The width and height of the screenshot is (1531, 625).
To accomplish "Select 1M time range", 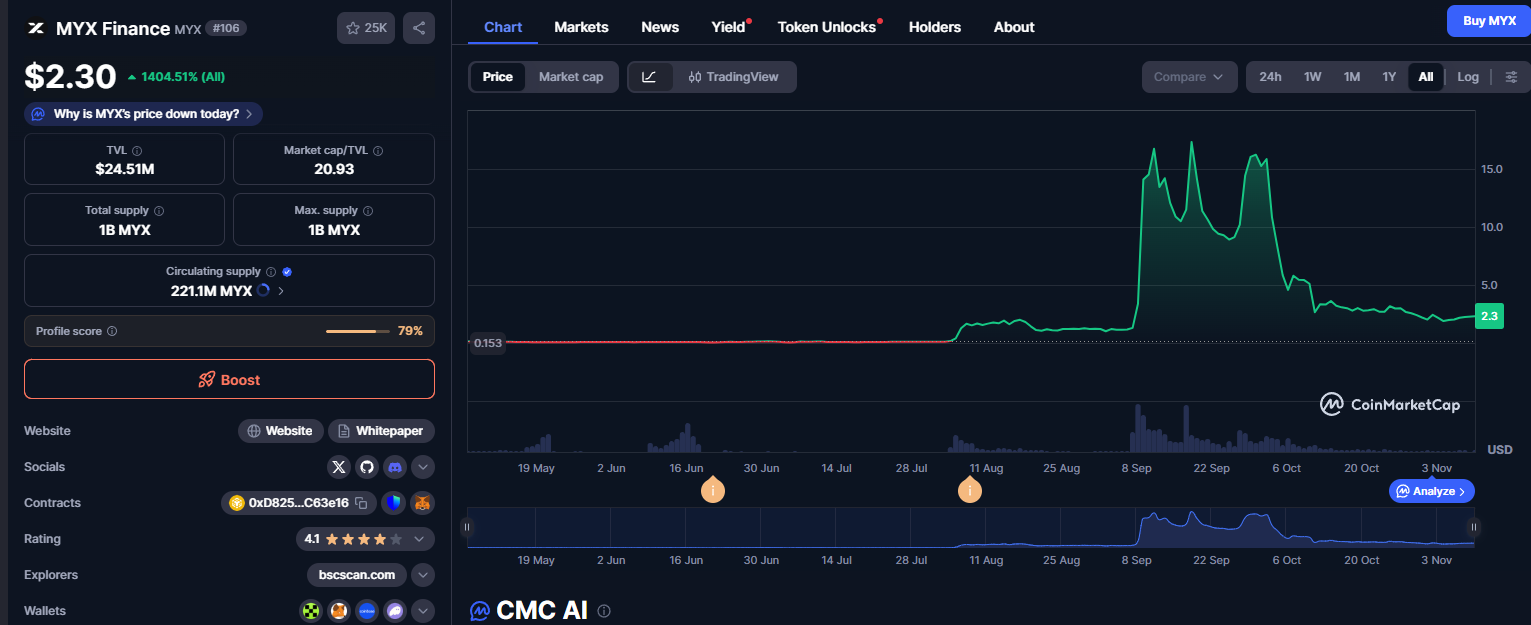I will pos(1352,77).
